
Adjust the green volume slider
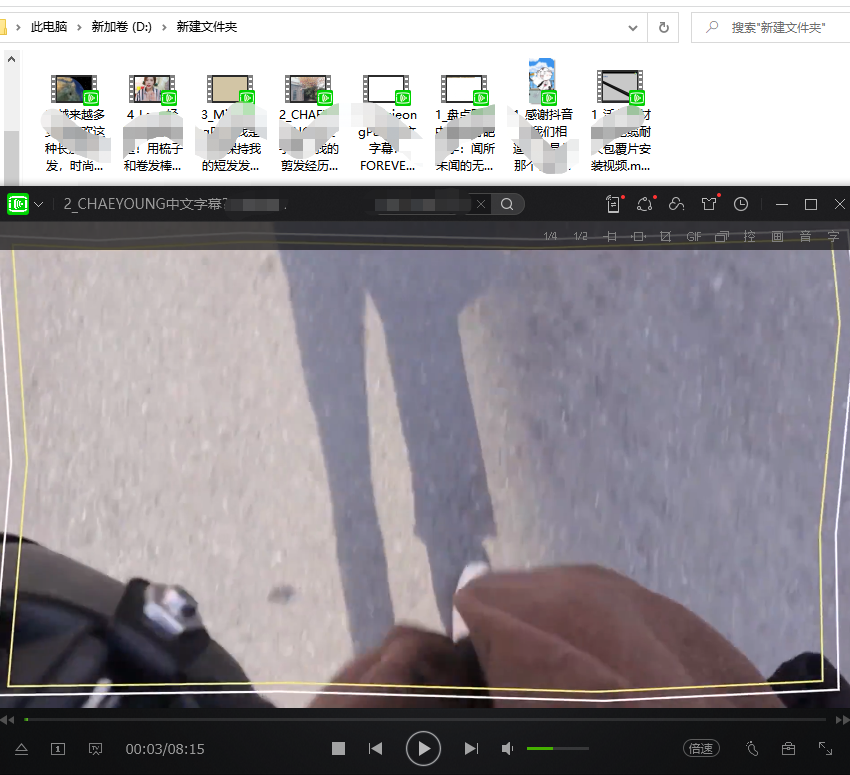(x=558, y=748)
